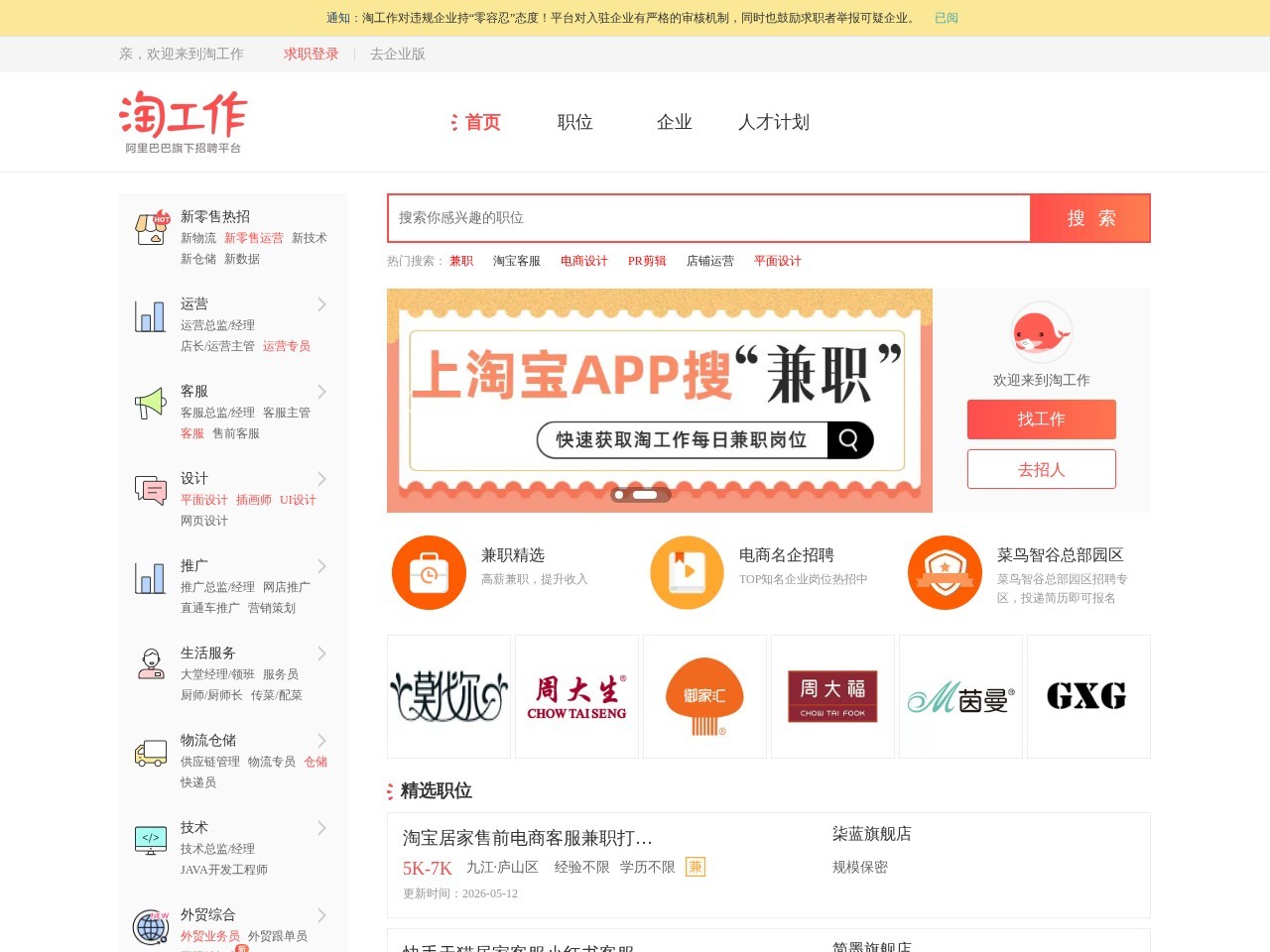
Task: Expand the 运营 category arrow
Action: pyautogui.click(x=322, y=304)
